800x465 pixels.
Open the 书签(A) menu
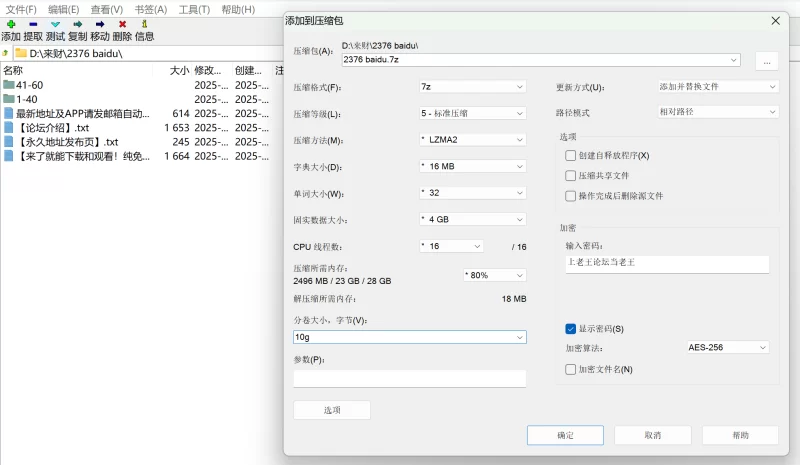pyautogui.click(x=151, y=10)
